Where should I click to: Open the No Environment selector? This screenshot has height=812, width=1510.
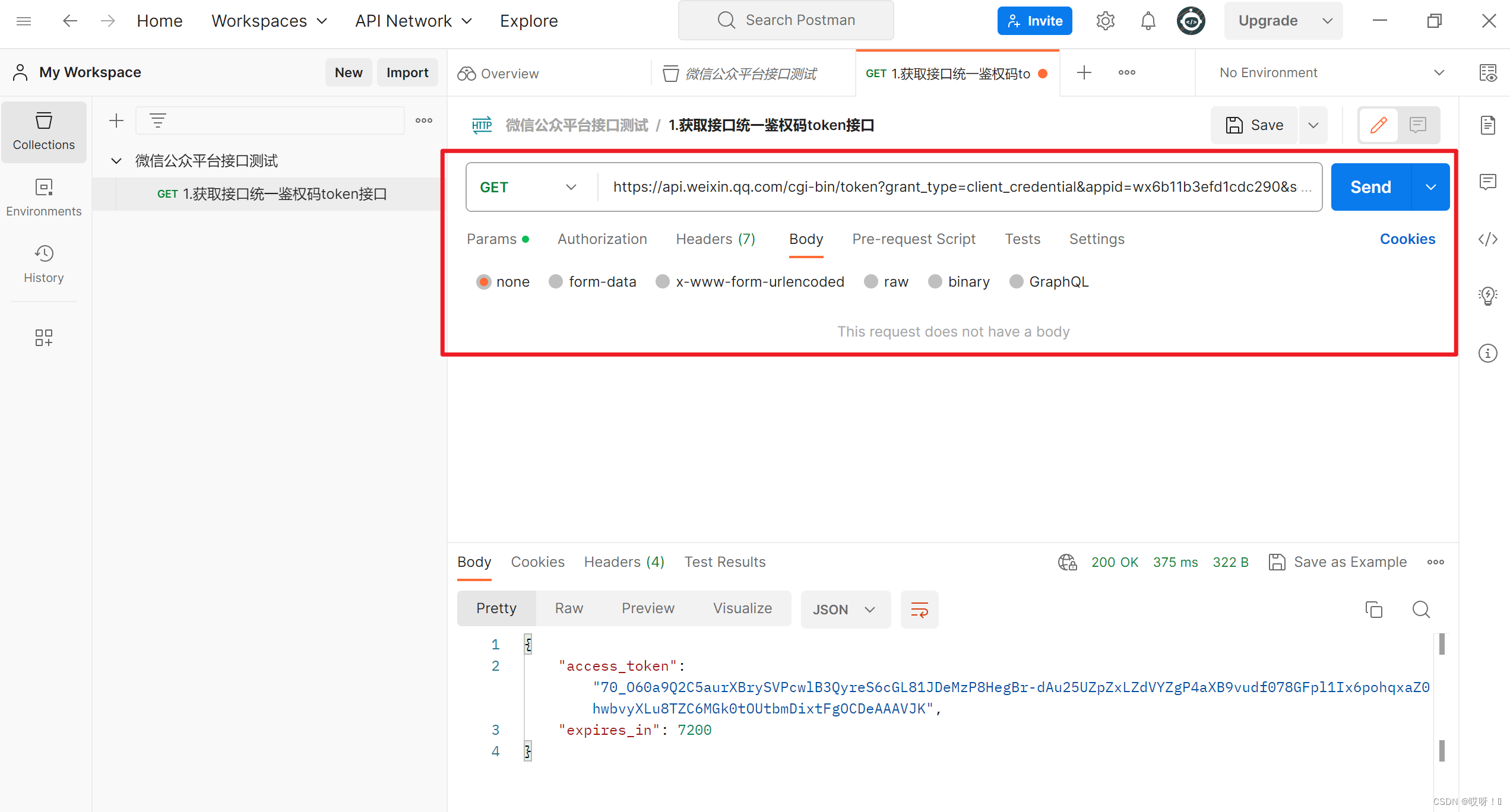tap(1332, 73)
